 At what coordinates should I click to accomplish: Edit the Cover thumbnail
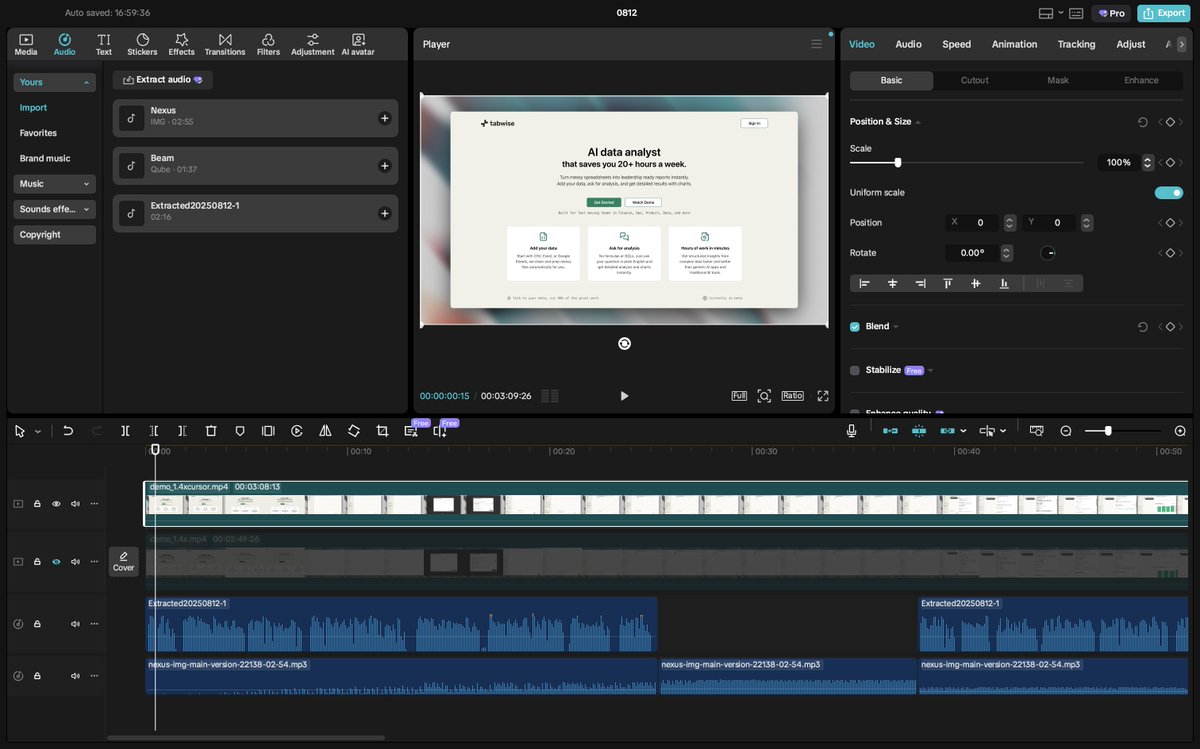pyautogui.click(x=123, y=561)
